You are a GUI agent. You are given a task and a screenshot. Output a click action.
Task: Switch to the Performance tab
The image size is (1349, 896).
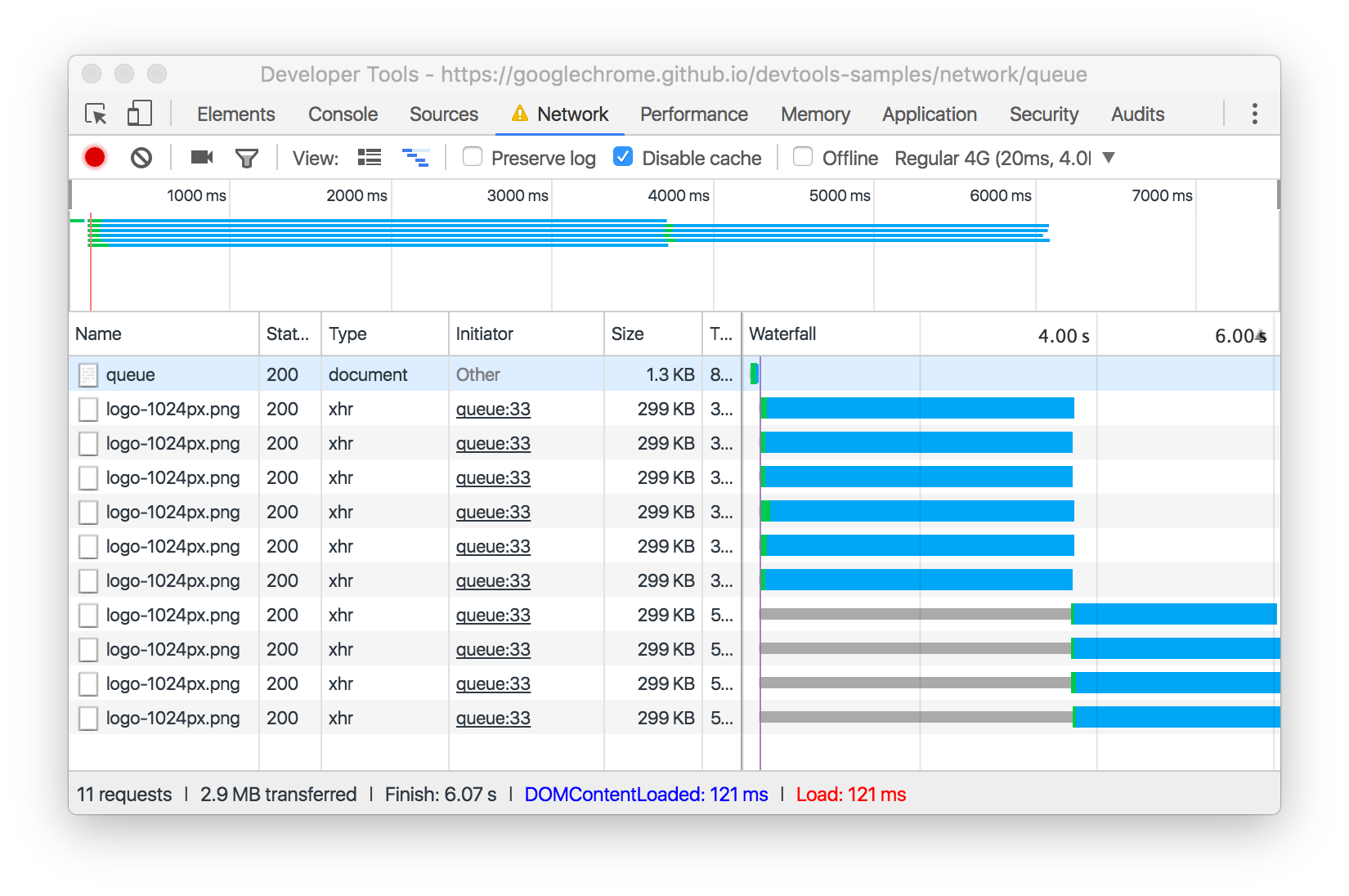pos(694,114)
